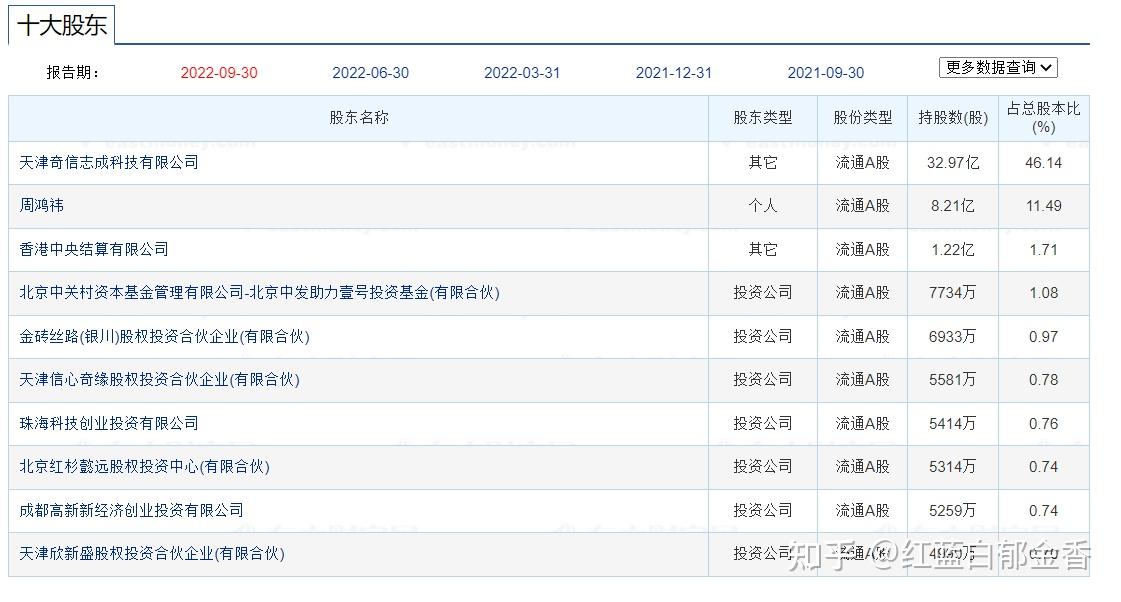Click 流通A股 in 成都高新新经济 row
Viewport: 1121px width, 602px height.
coord(863,510)
